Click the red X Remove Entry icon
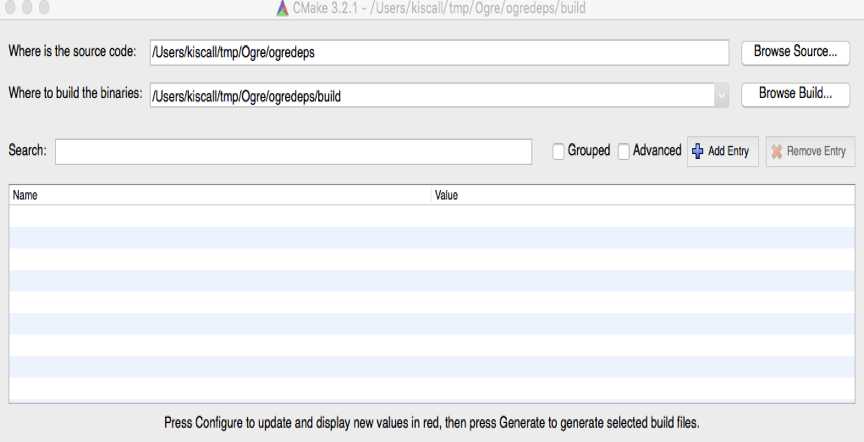864x442 pixels. pyautogui.click(x=776, y=152)
